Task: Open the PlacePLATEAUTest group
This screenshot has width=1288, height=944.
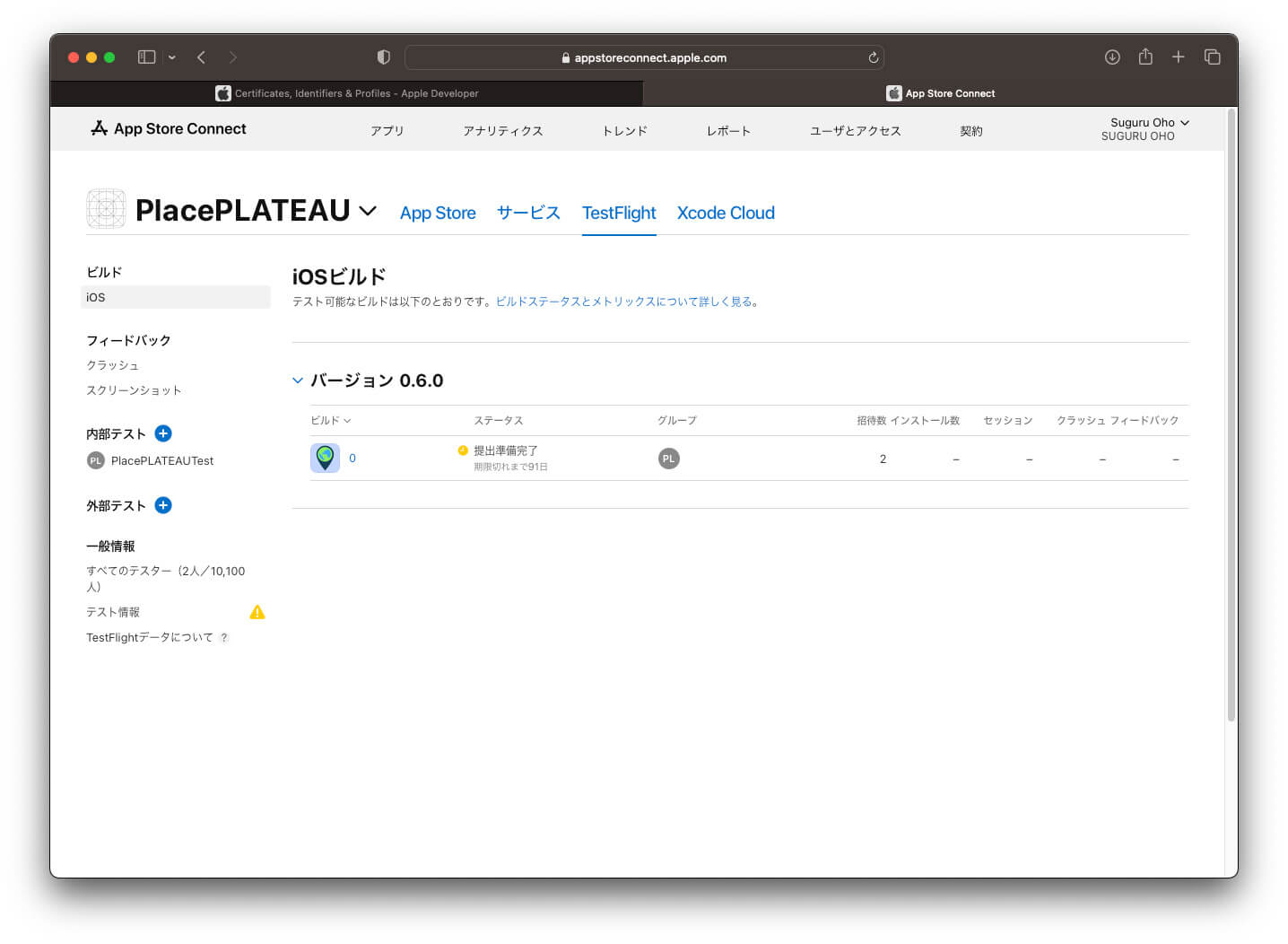Action: pyautogui.click(x=162, y=460)
